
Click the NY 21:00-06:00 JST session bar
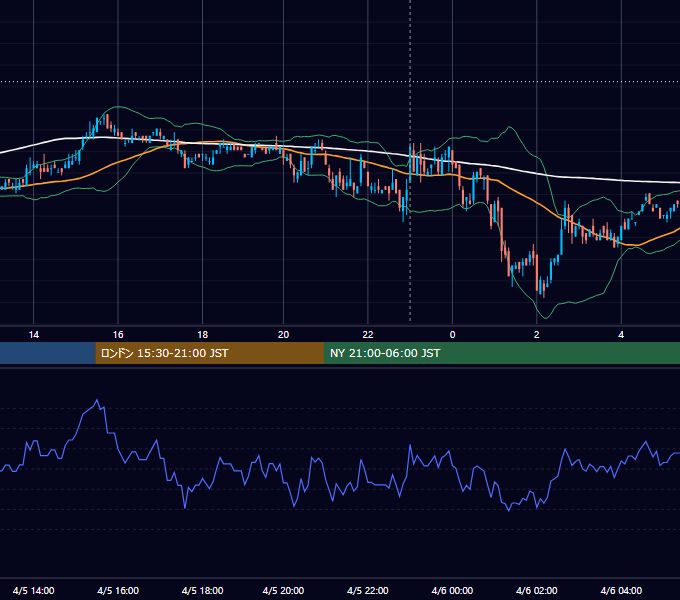click(502, 353)
